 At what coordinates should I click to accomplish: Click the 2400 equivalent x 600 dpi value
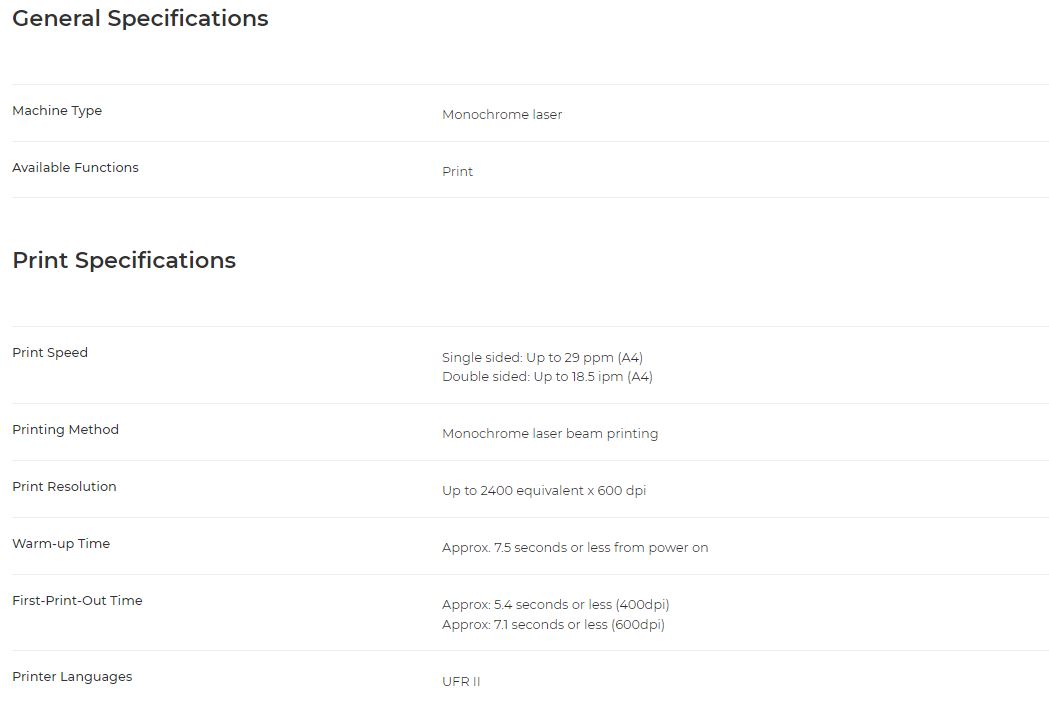click(x=543, y=491)
